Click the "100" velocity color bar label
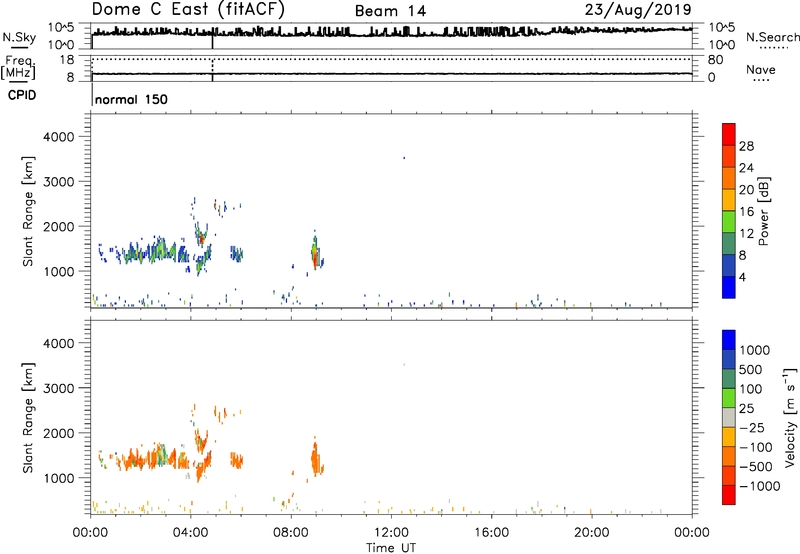 (x=751, y=389)
